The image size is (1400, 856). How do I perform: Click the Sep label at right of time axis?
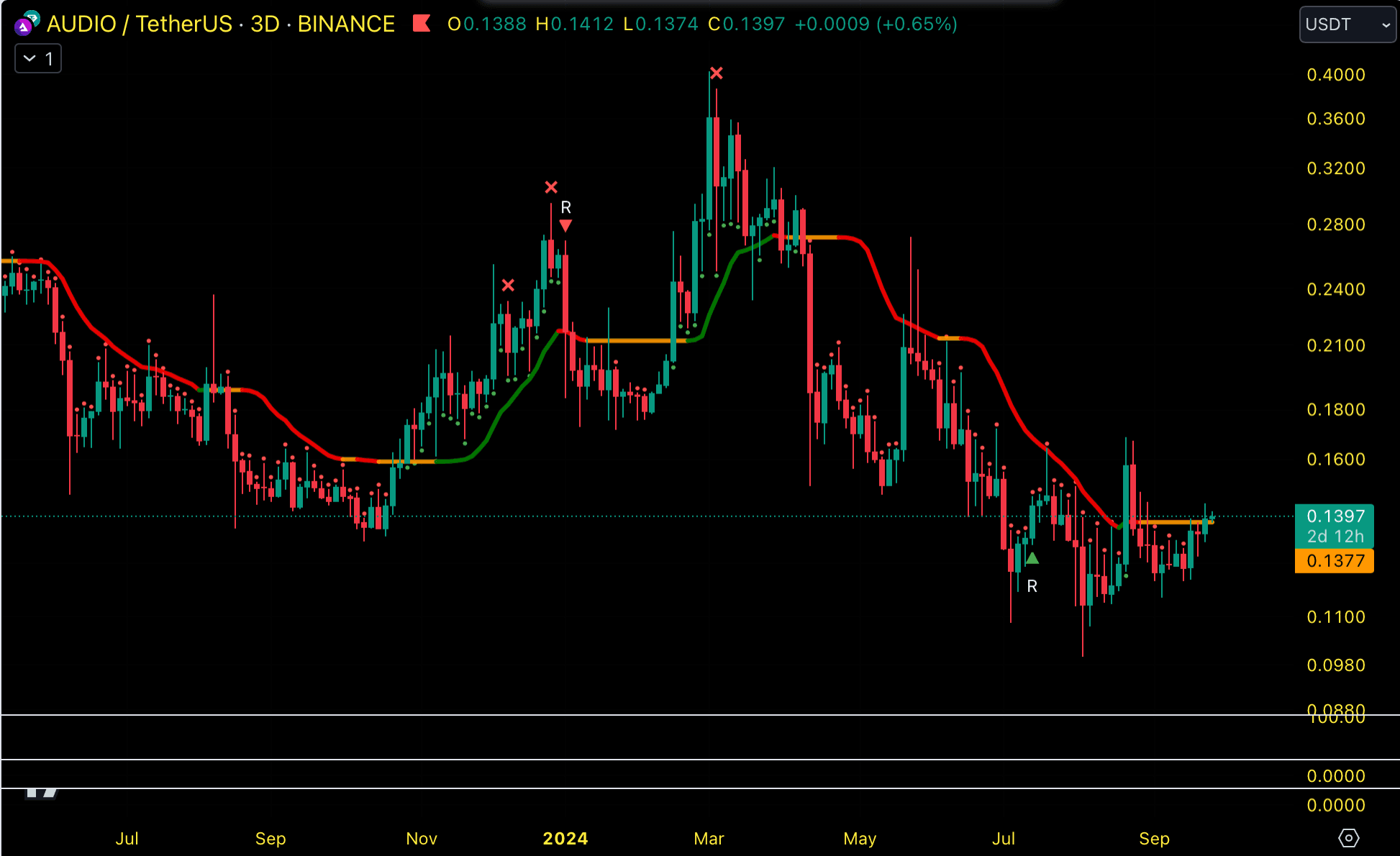coord(1154,839)
